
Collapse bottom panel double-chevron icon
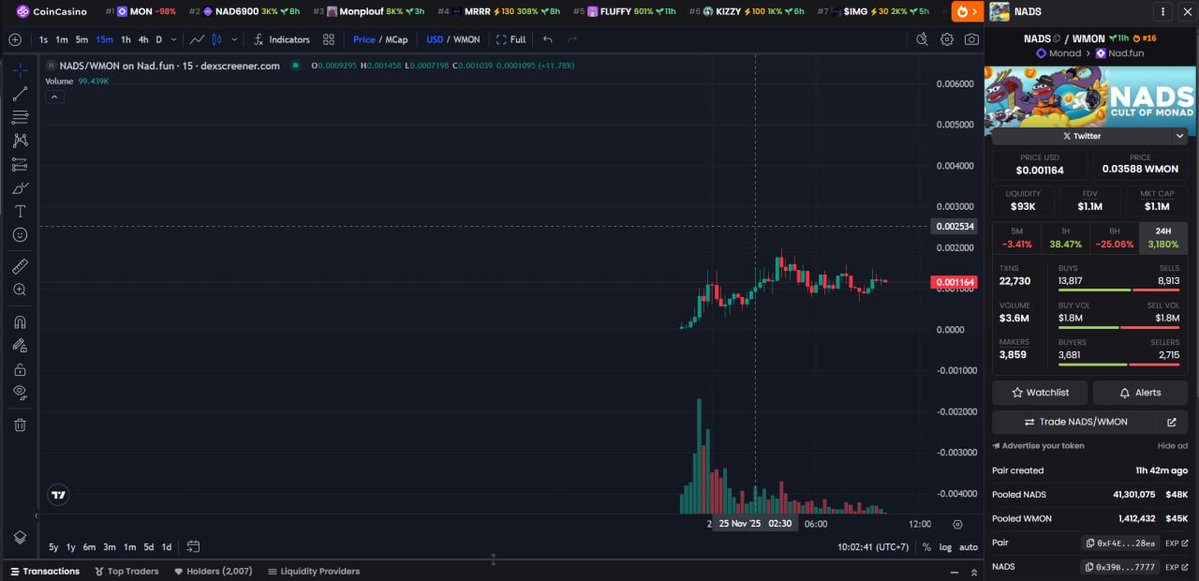coord(974,572)
